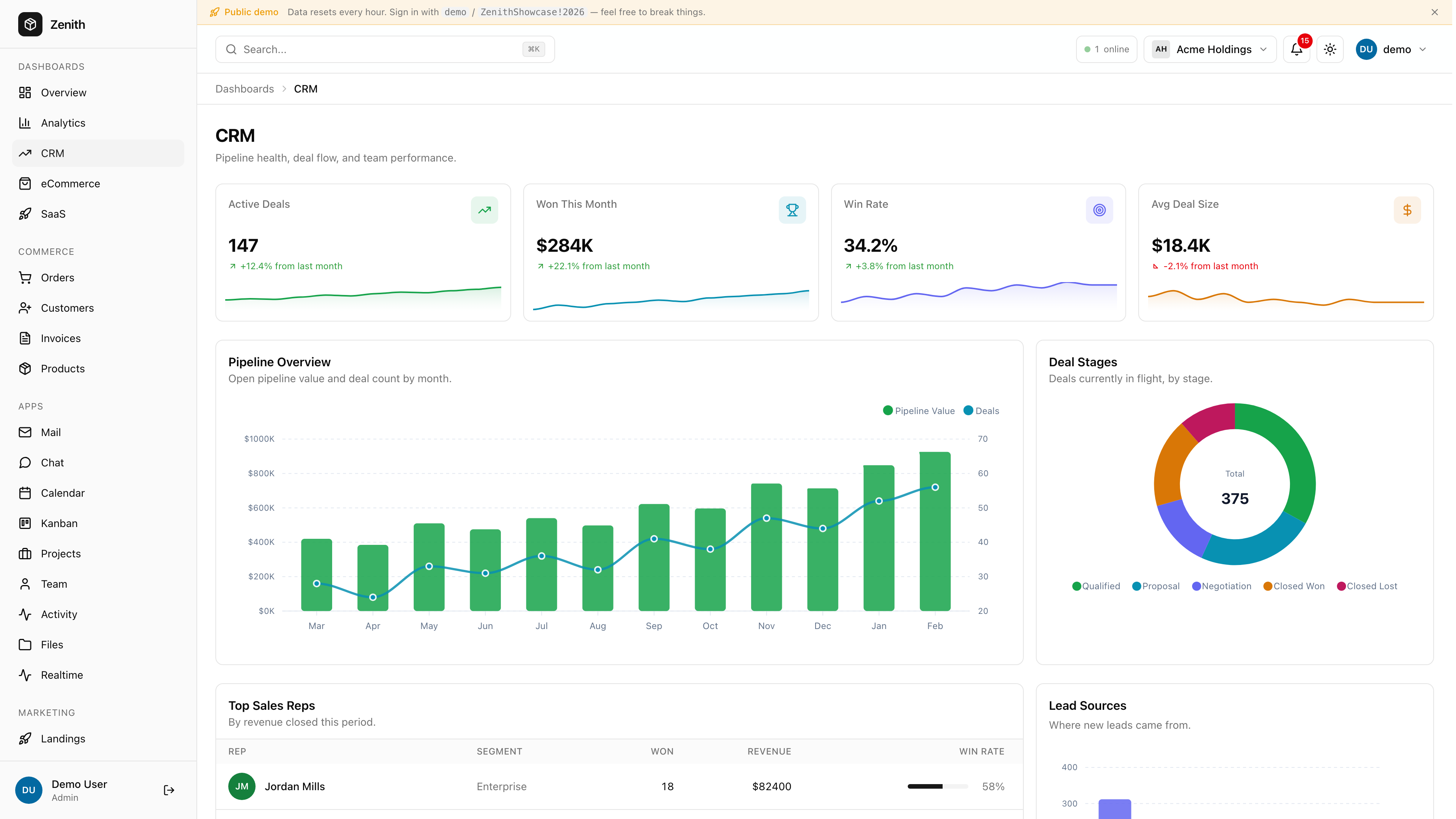
Task: Toggle the light/dark theme sun icon
Action: point(1330,49)
